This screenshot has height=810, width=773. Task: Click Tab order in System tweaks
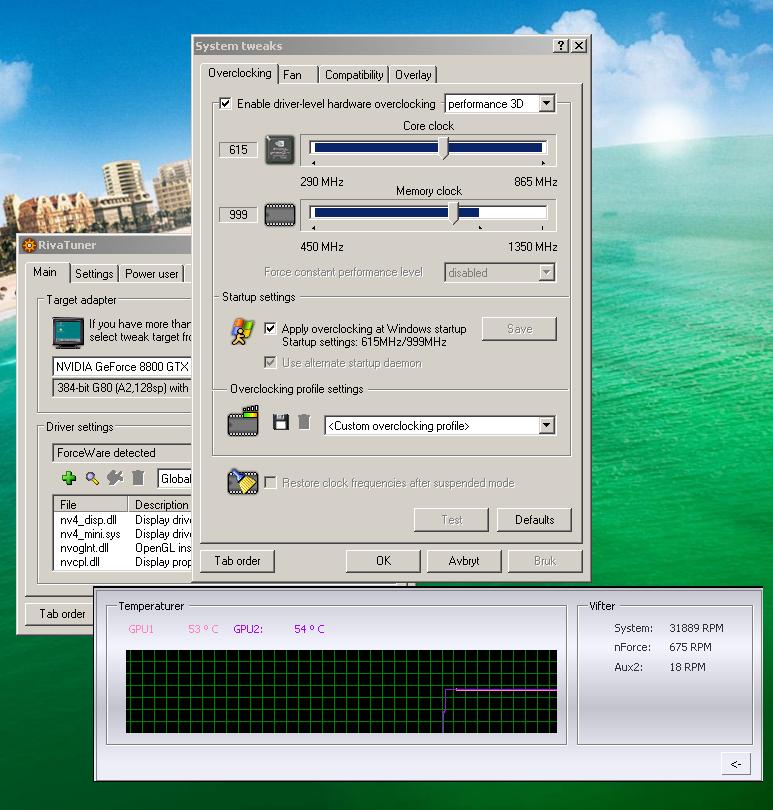point(237,561)
